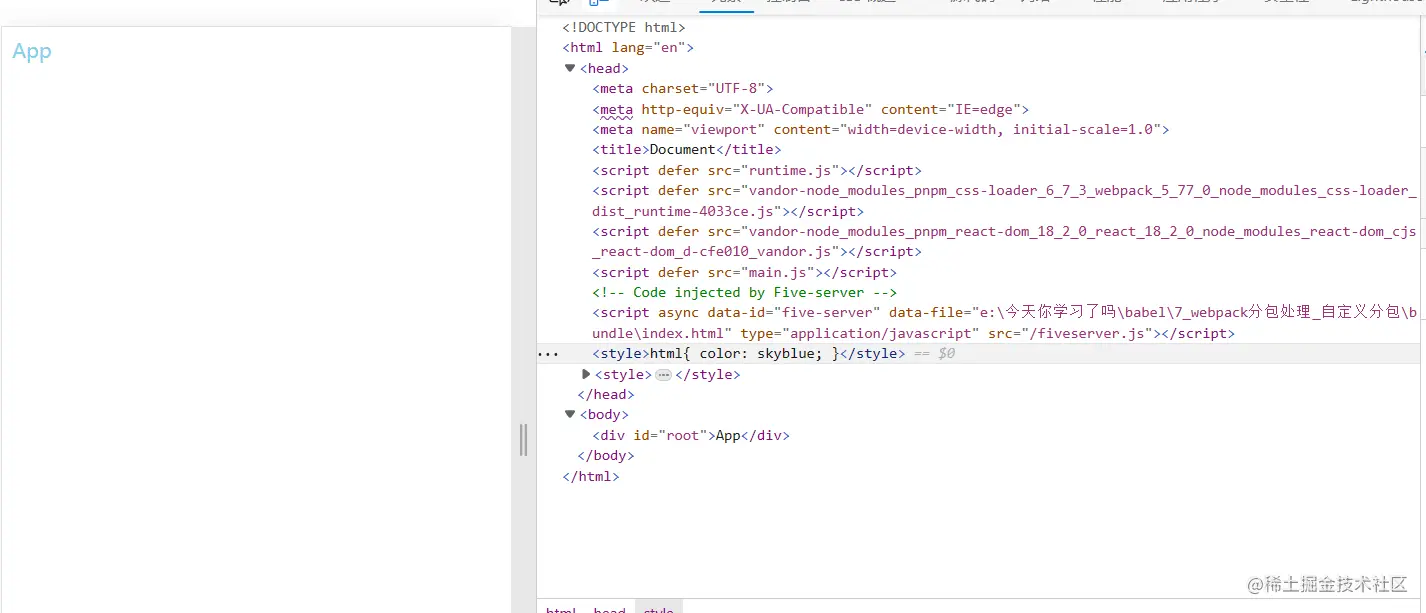Click the "App" text in the page preview

point(32,52)
